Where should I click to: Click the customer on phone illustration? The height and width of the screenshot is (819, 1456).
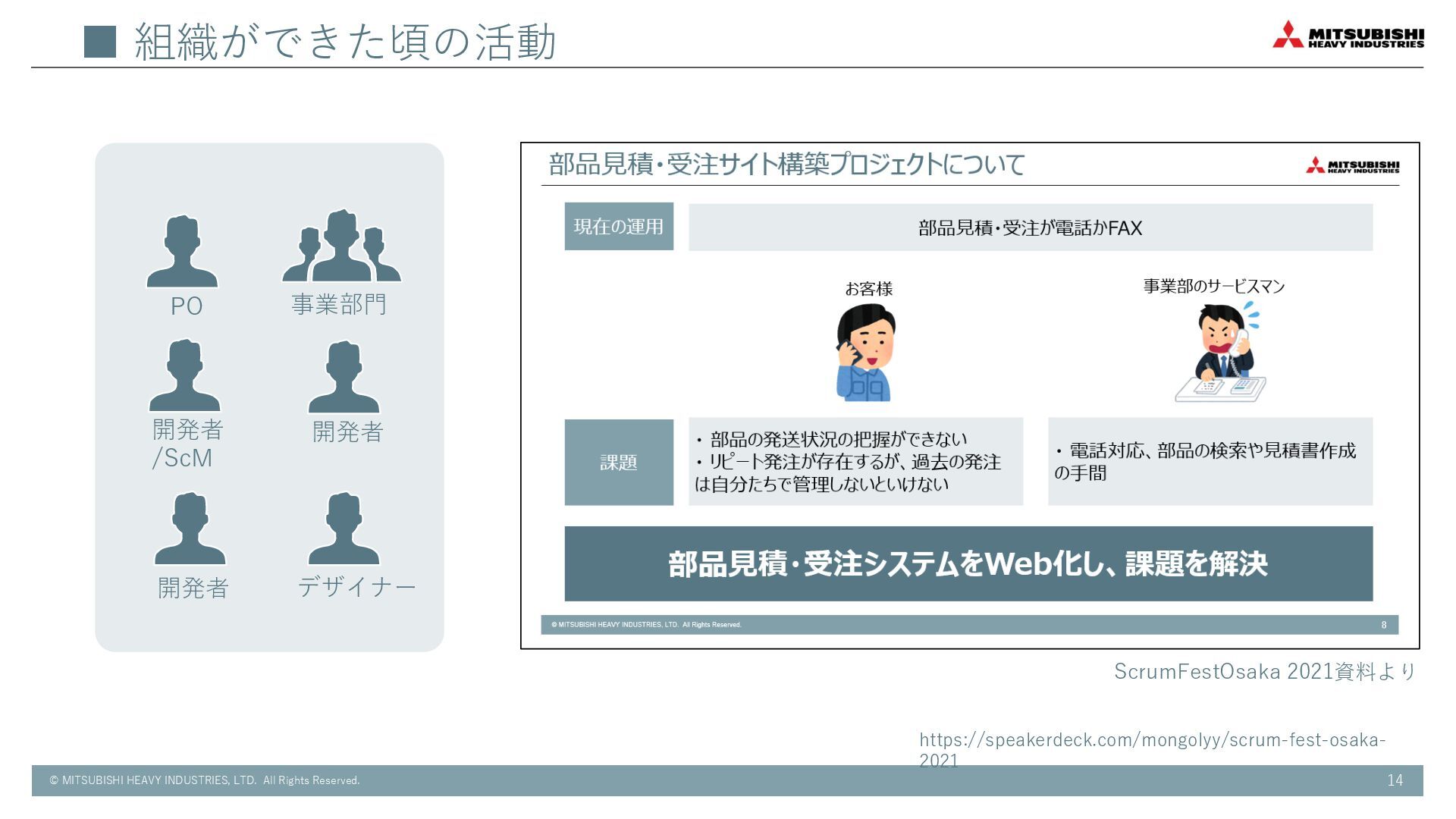(x=866, y=352)
